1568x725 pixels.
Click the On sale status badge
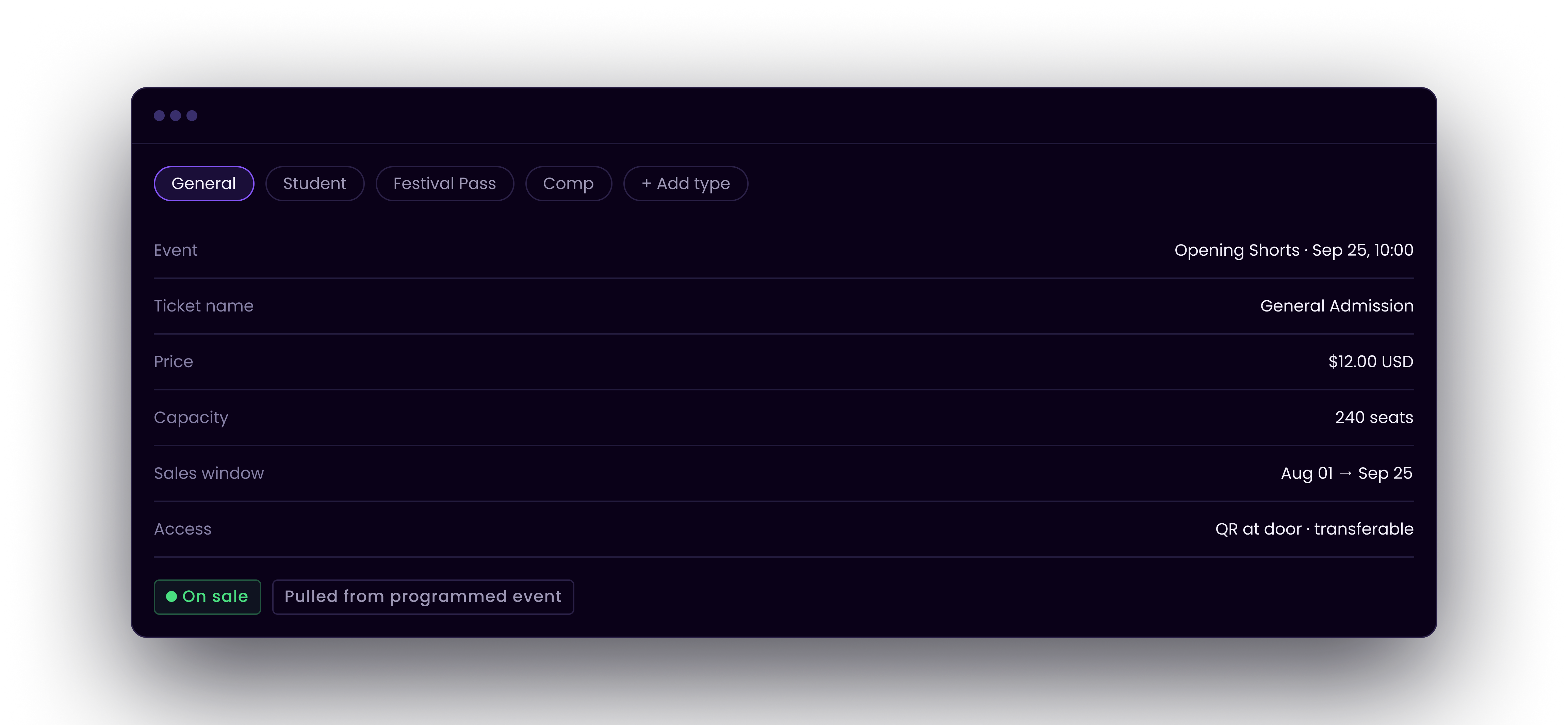coord(207,597)
